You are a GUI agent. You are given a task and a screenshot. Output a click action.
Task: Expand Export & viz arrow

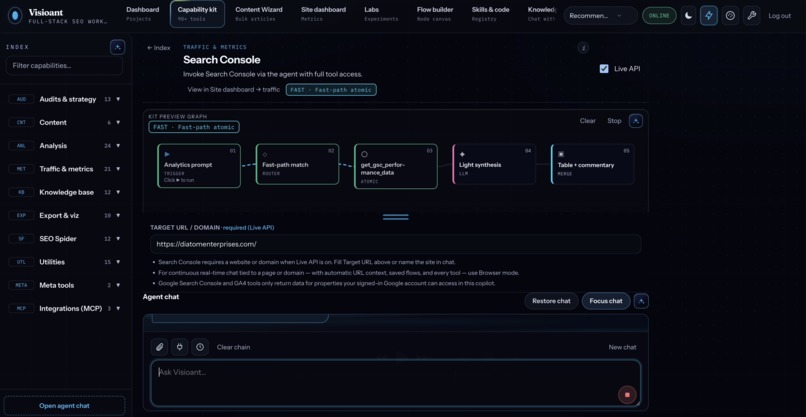(118, 215)
